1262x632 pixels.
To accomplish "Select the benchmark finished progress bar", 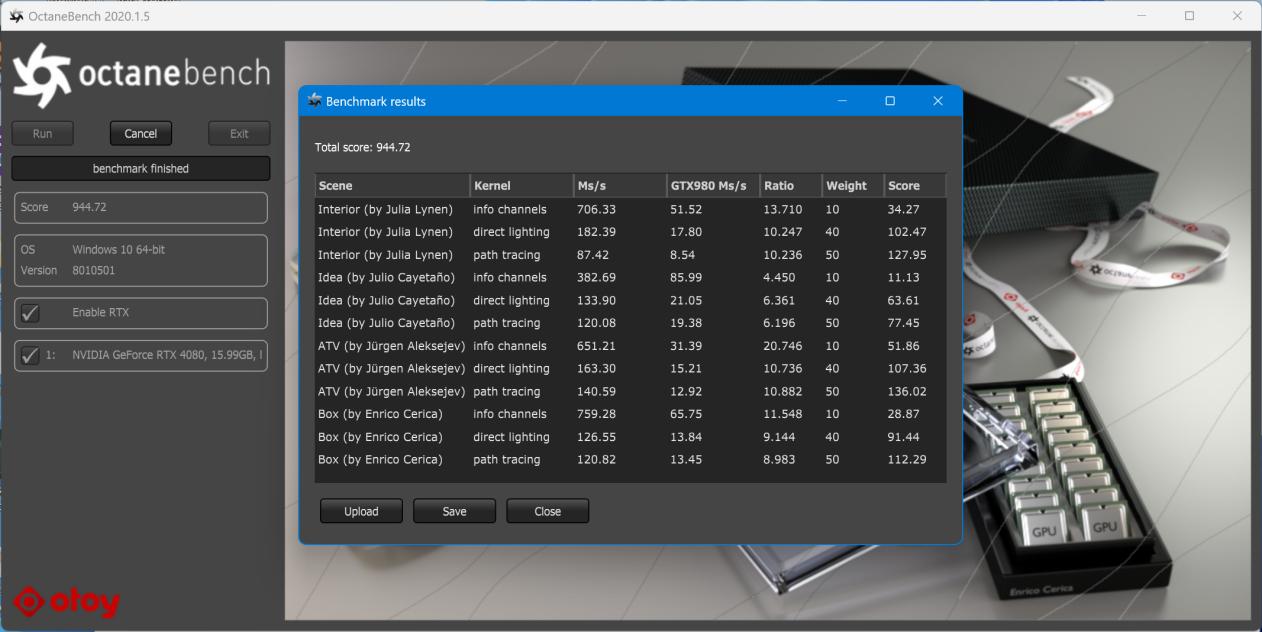I will pos(140,169).
